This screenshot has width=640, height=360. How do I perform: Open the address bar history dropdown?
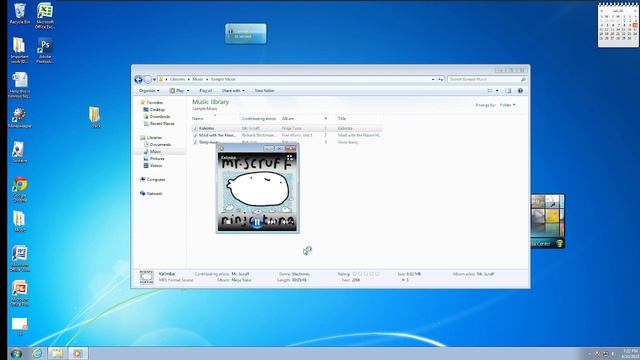click(x=433, y=79)
